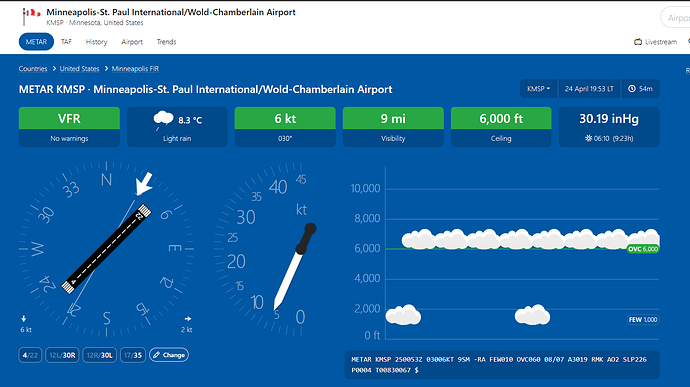Select runway 12L/30R toggle
This screenshot has width=690, height=387.
[x=62, y=355]
